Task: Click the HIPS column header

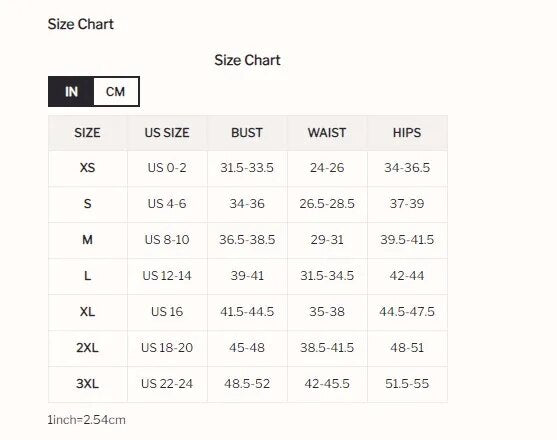Action: (x=407, y=133)
